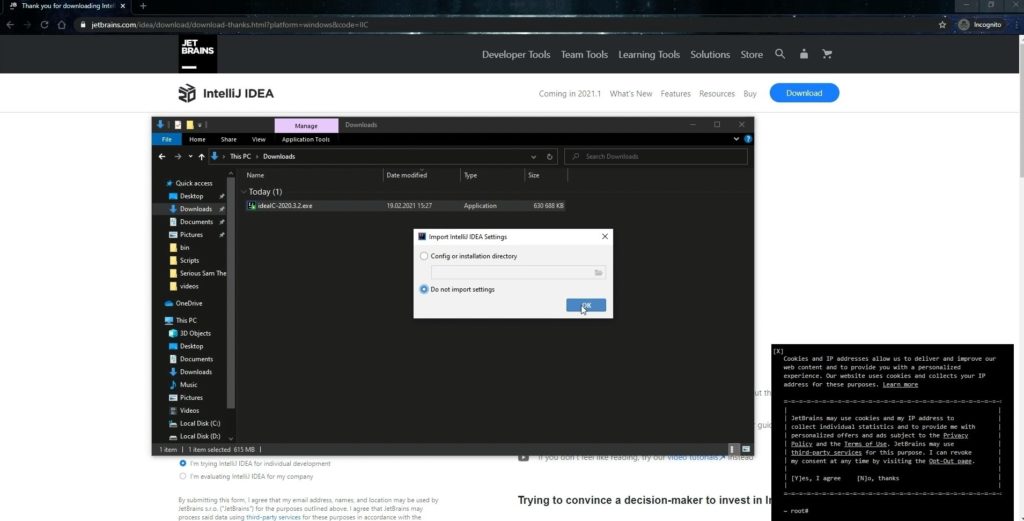The width and height of the screenshot is (1024, 521).
Task: Click '[N]o, thanks' in cookie console
Action: (x=878, y=478)
